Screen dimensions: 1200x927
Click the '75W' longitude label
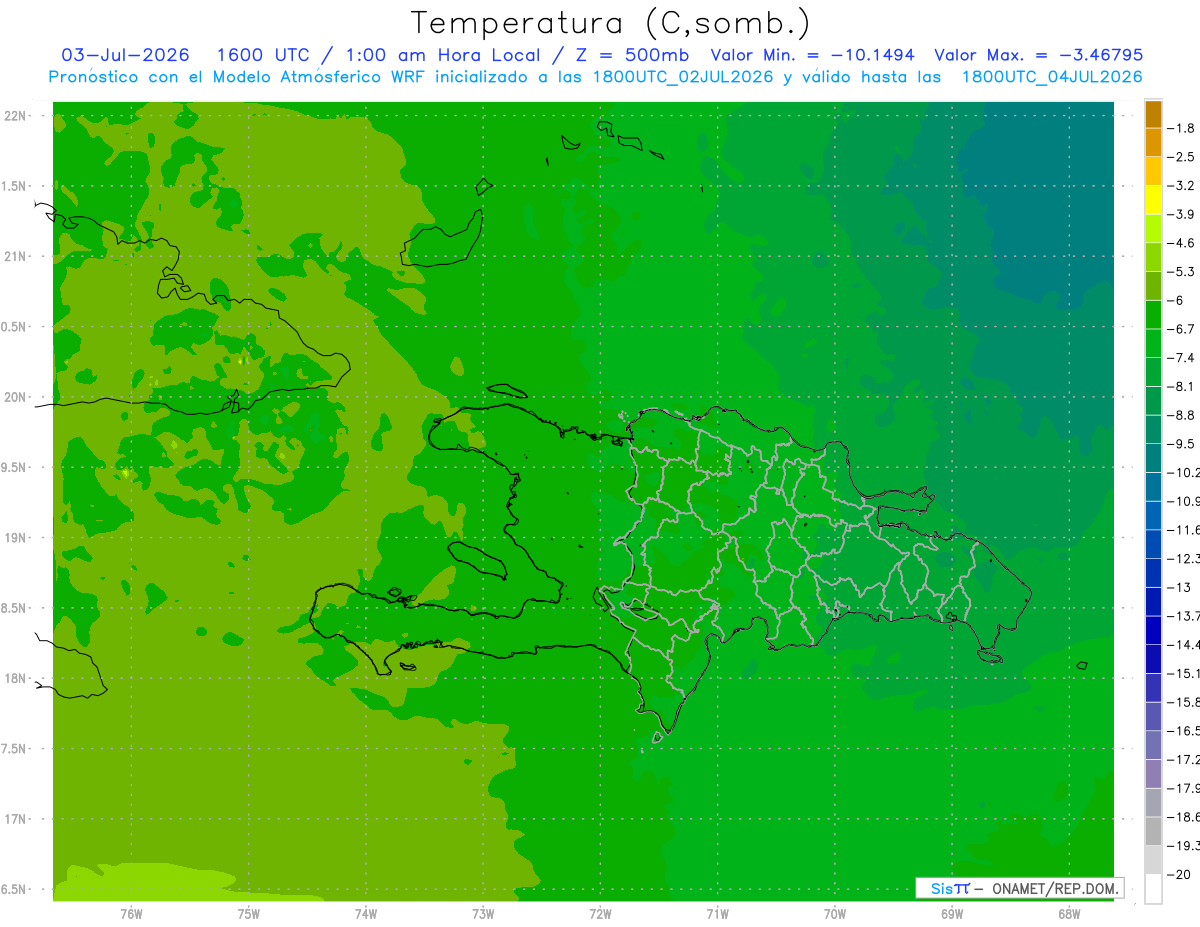[248, 913]
